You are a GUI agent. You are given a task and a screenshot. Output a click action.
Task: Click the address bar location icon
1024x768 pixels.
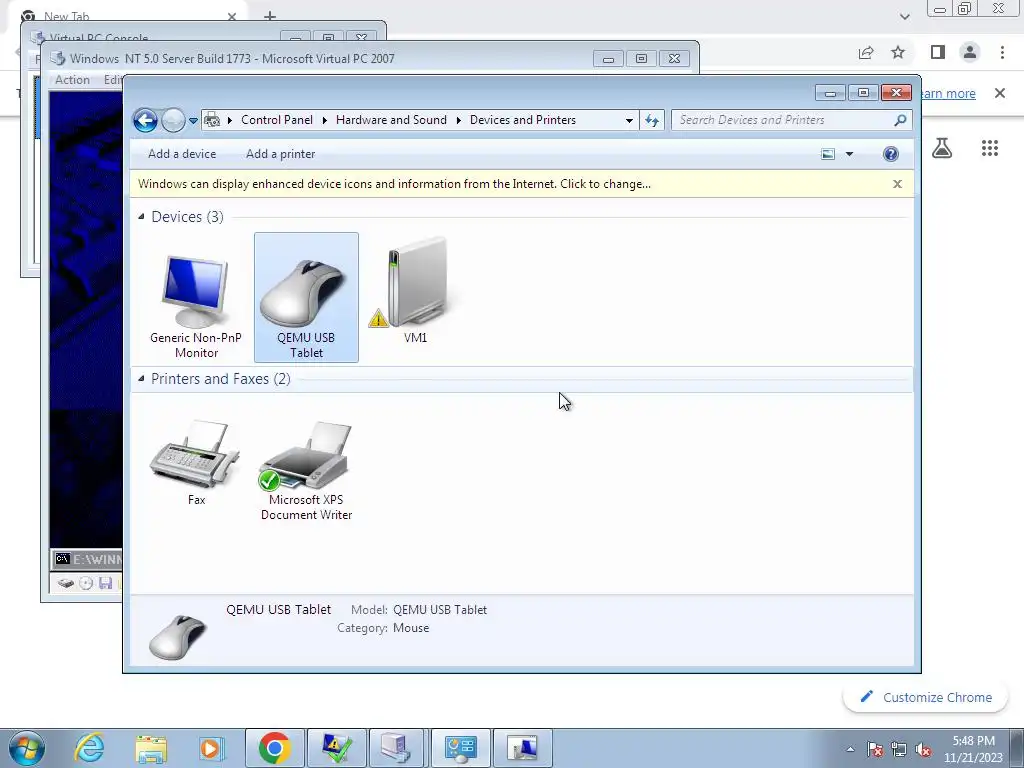coord(212,120)
